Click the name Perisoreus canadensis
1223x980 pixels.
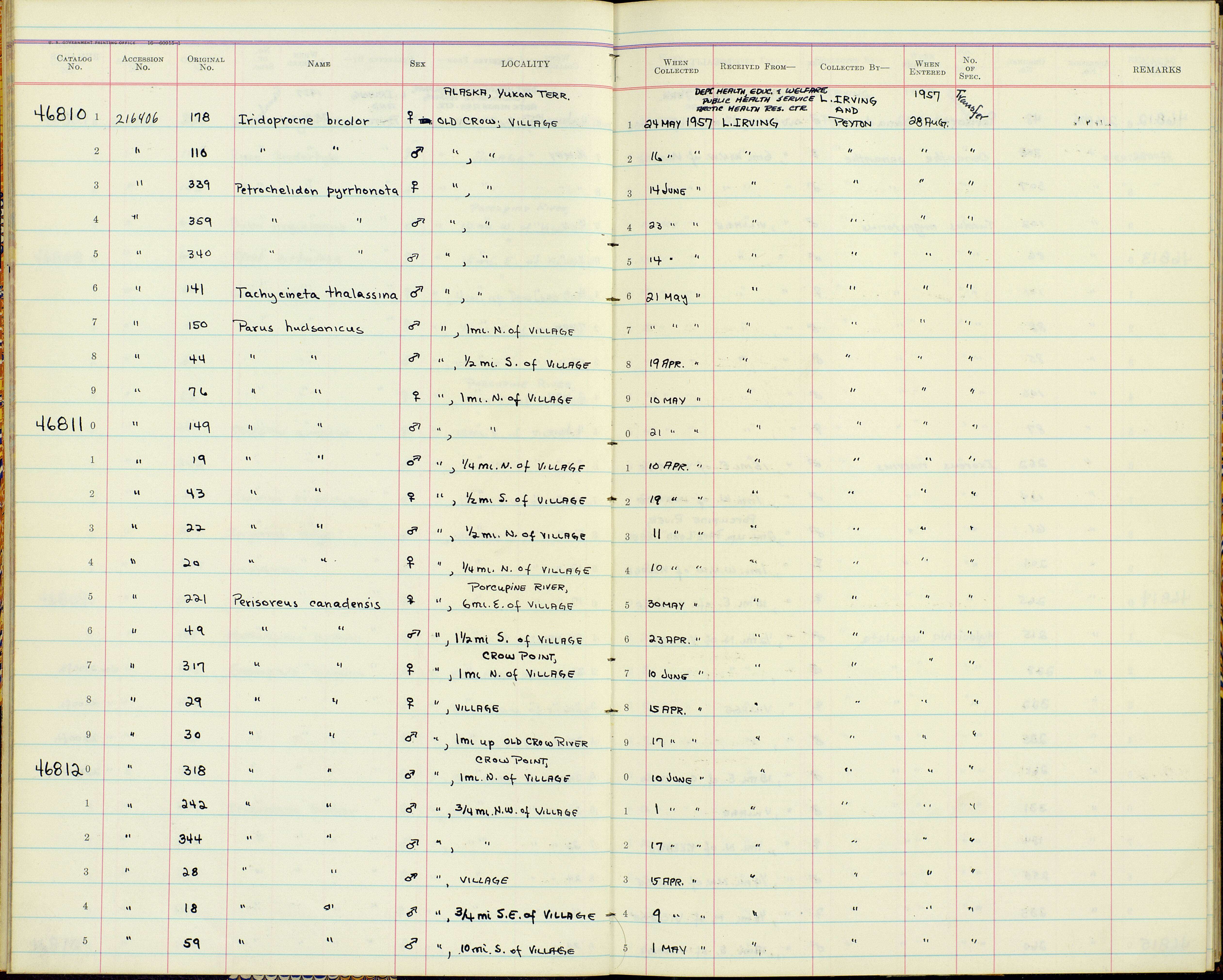307,603
